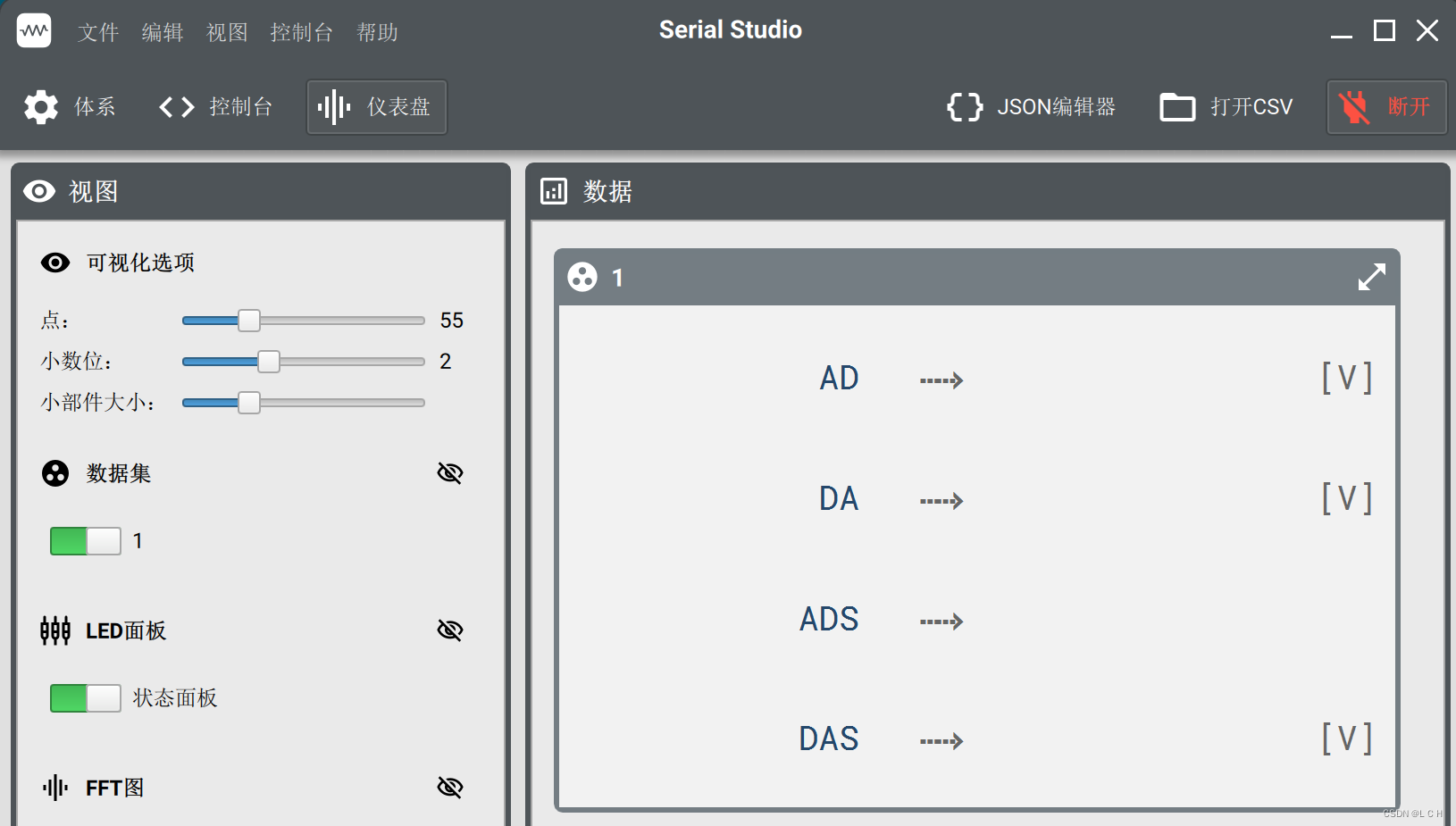This screenshot has width=1456, height=826.
Task: Click the 数据 panel chart icon
Action: [554, 191]
